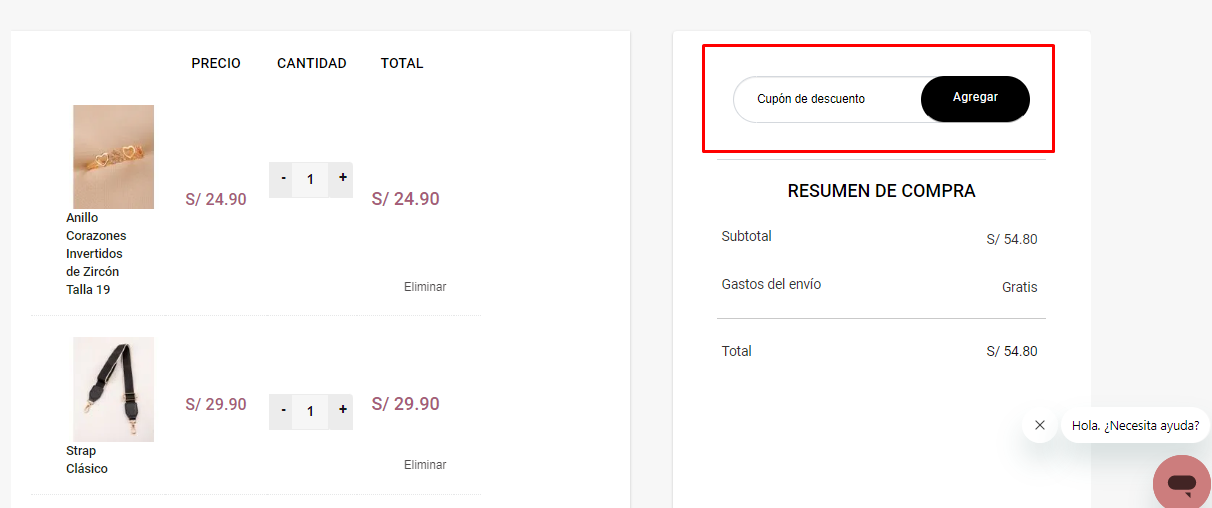The image size is (1212, 508).
Task: Increase quantity of Anillo Corazones ring
Action: pos(342,178)
